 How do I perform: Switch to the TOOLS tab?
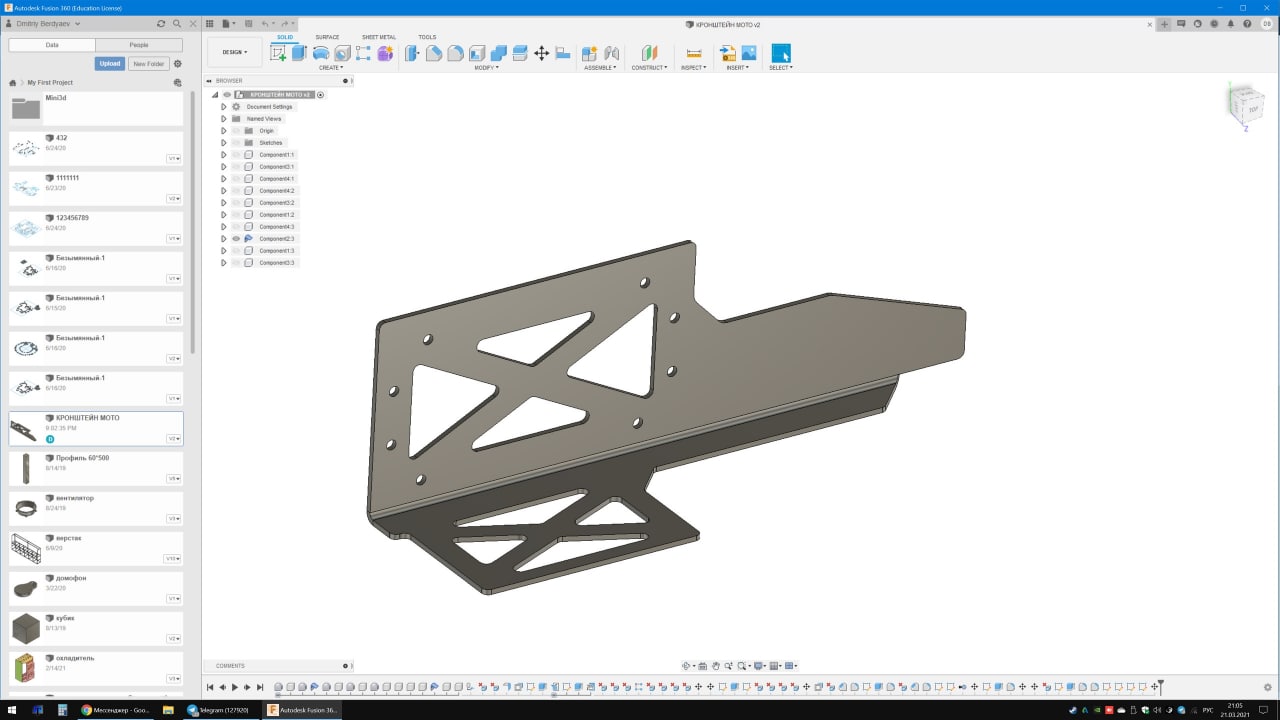tap(427, 37)
